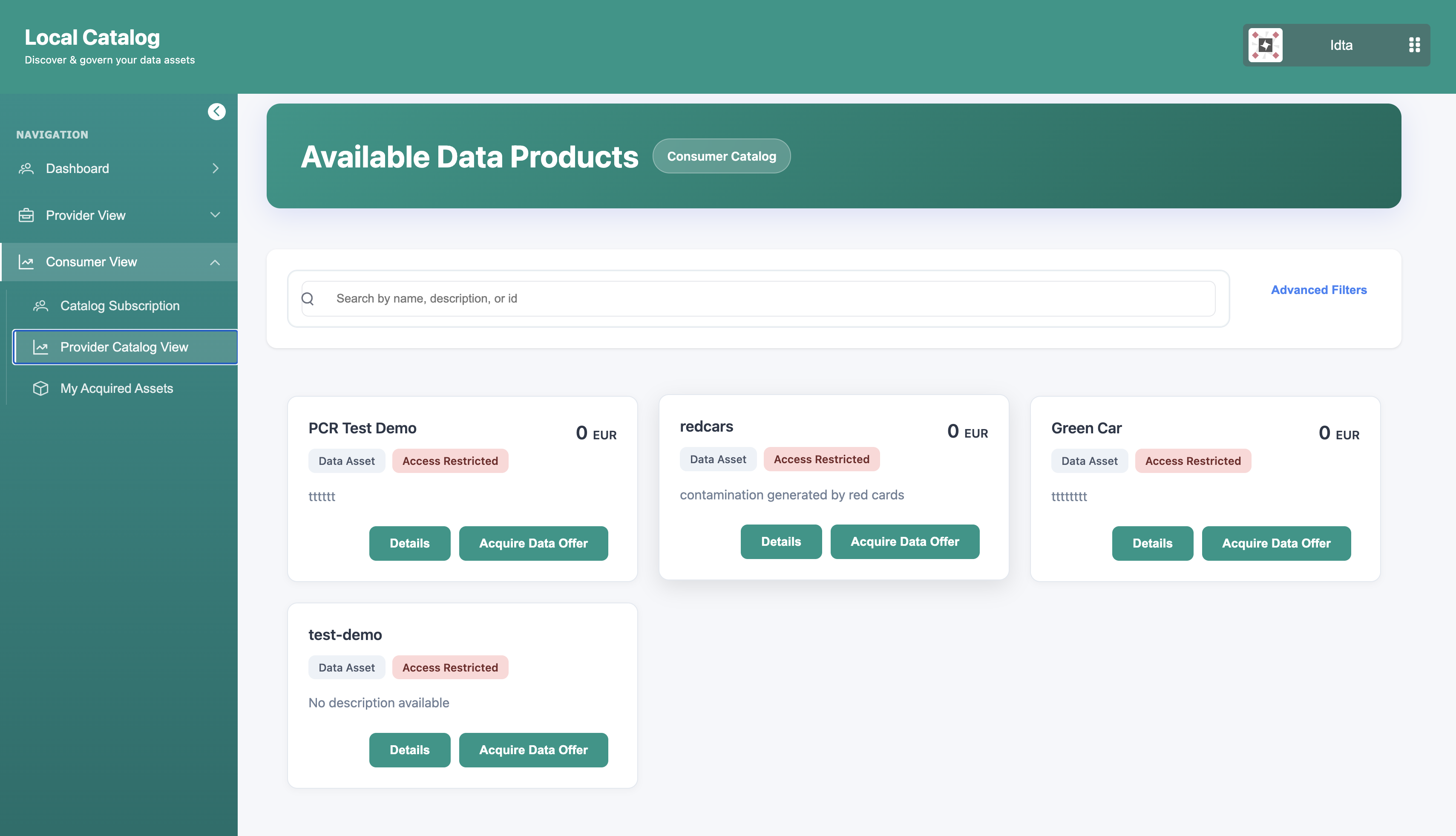Screen dimensions: 1456x836
Task: Open Advanced Filters link
Action: 1318,290
